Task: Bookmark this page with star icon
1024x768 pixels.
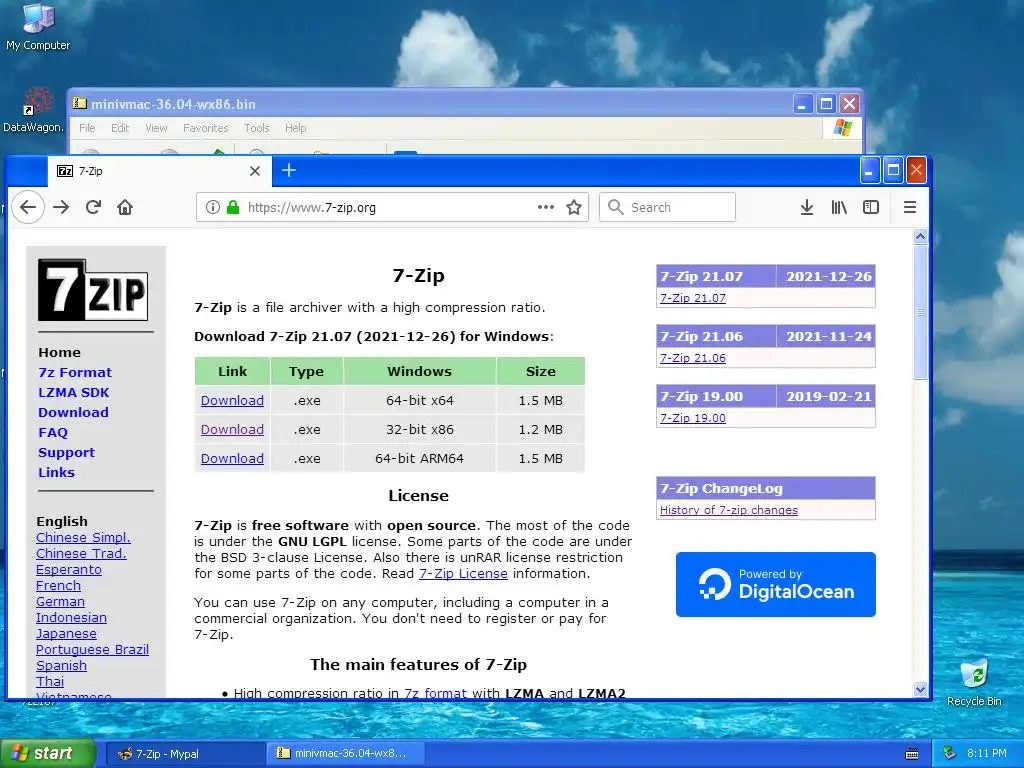Action: [x=573, y=208]
